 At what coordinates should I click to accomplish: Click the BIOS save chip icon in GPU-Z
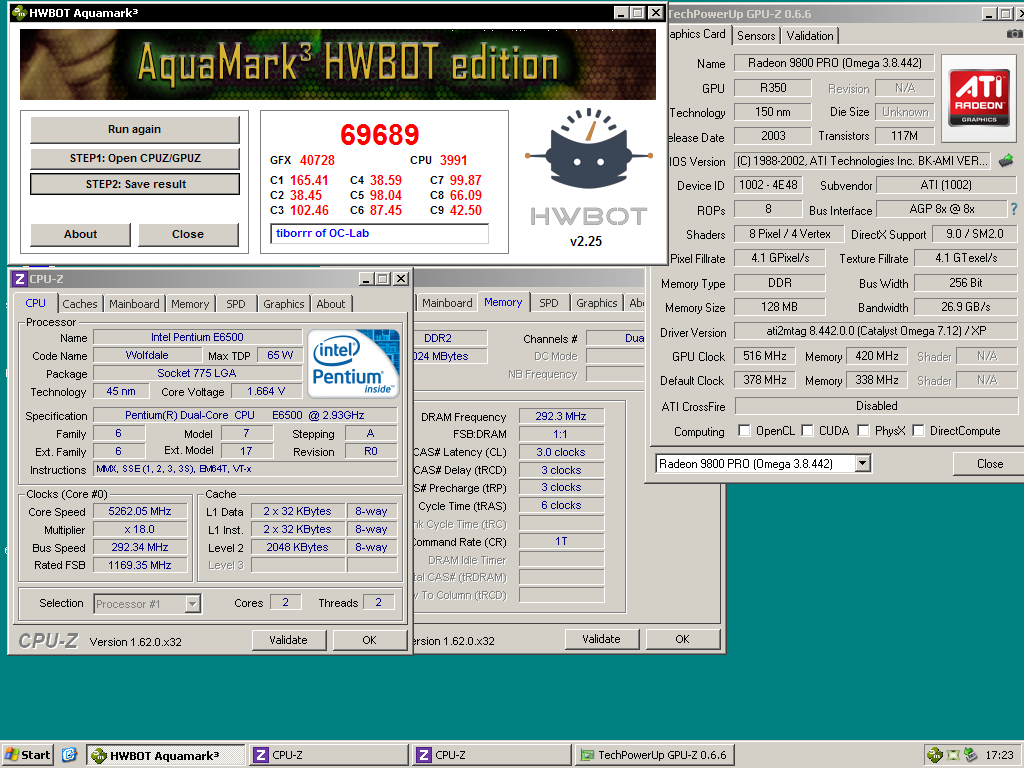(x=1006, y=160)
